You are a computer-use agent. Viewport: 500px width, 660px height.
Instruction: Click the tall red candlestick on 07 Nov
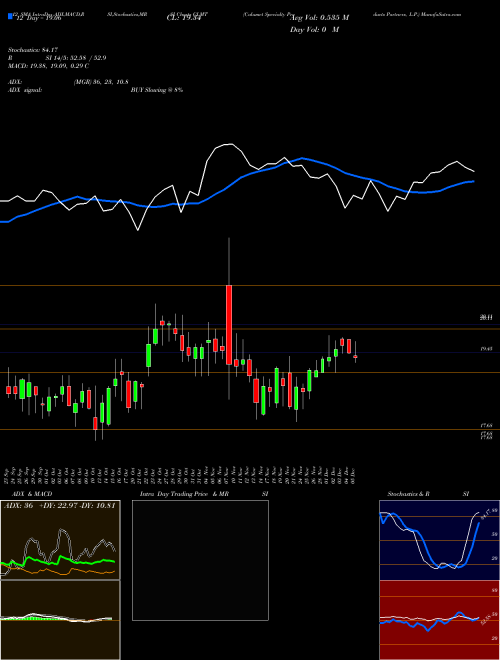(x=229, y=325)
